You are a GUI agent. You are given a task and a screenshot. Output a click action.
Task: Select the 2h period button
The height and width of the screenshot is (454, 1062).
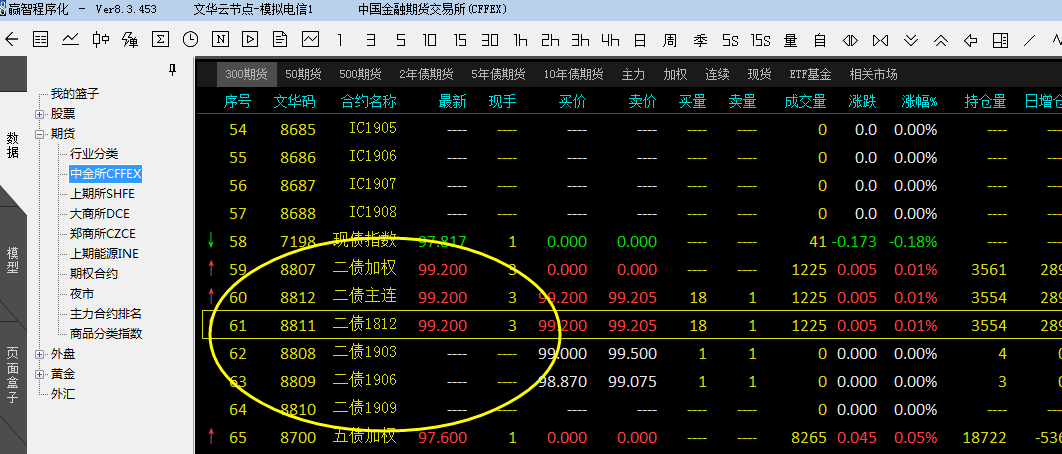pyautogui.click(x=550, y=40)
